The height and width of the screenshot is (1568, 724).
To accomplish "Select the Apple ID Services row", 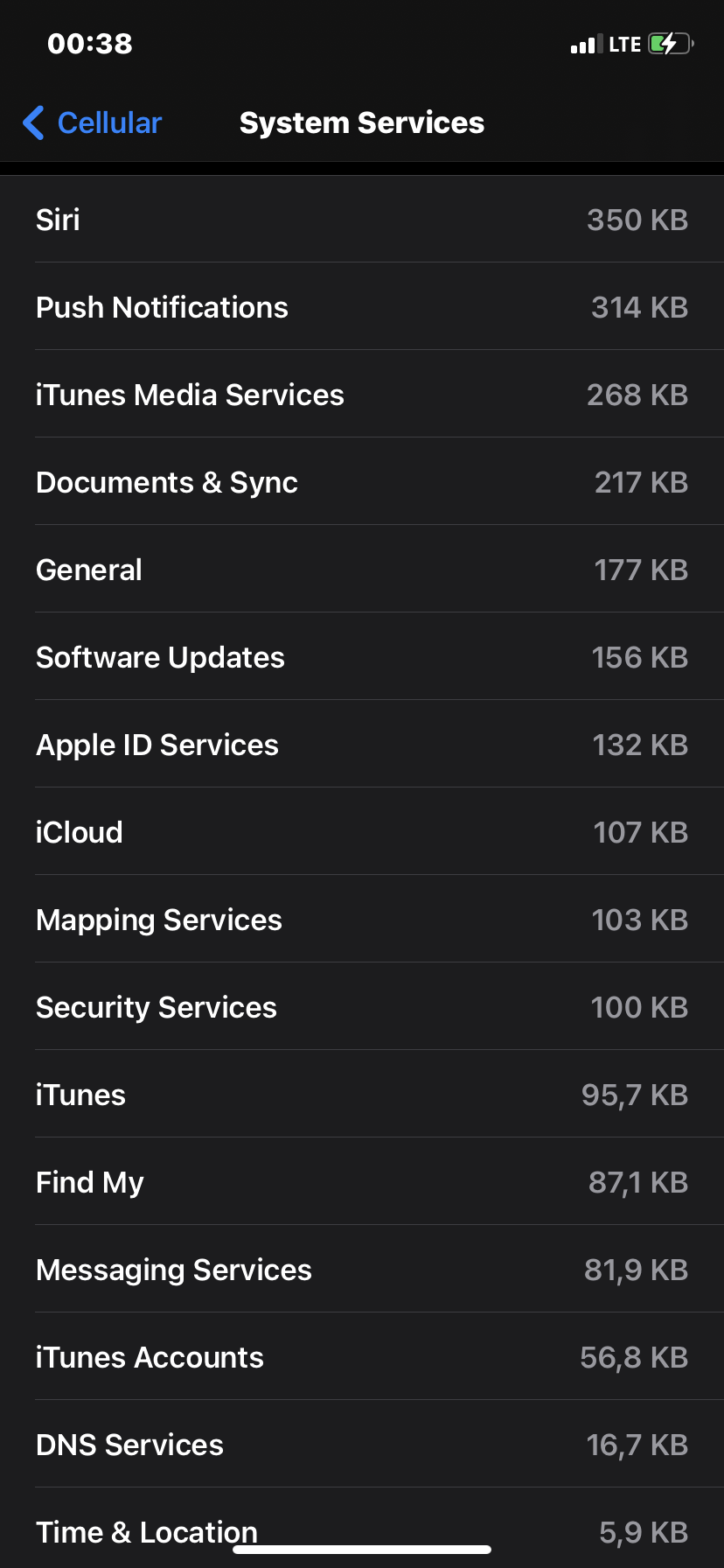I will (x=362, y=745).
